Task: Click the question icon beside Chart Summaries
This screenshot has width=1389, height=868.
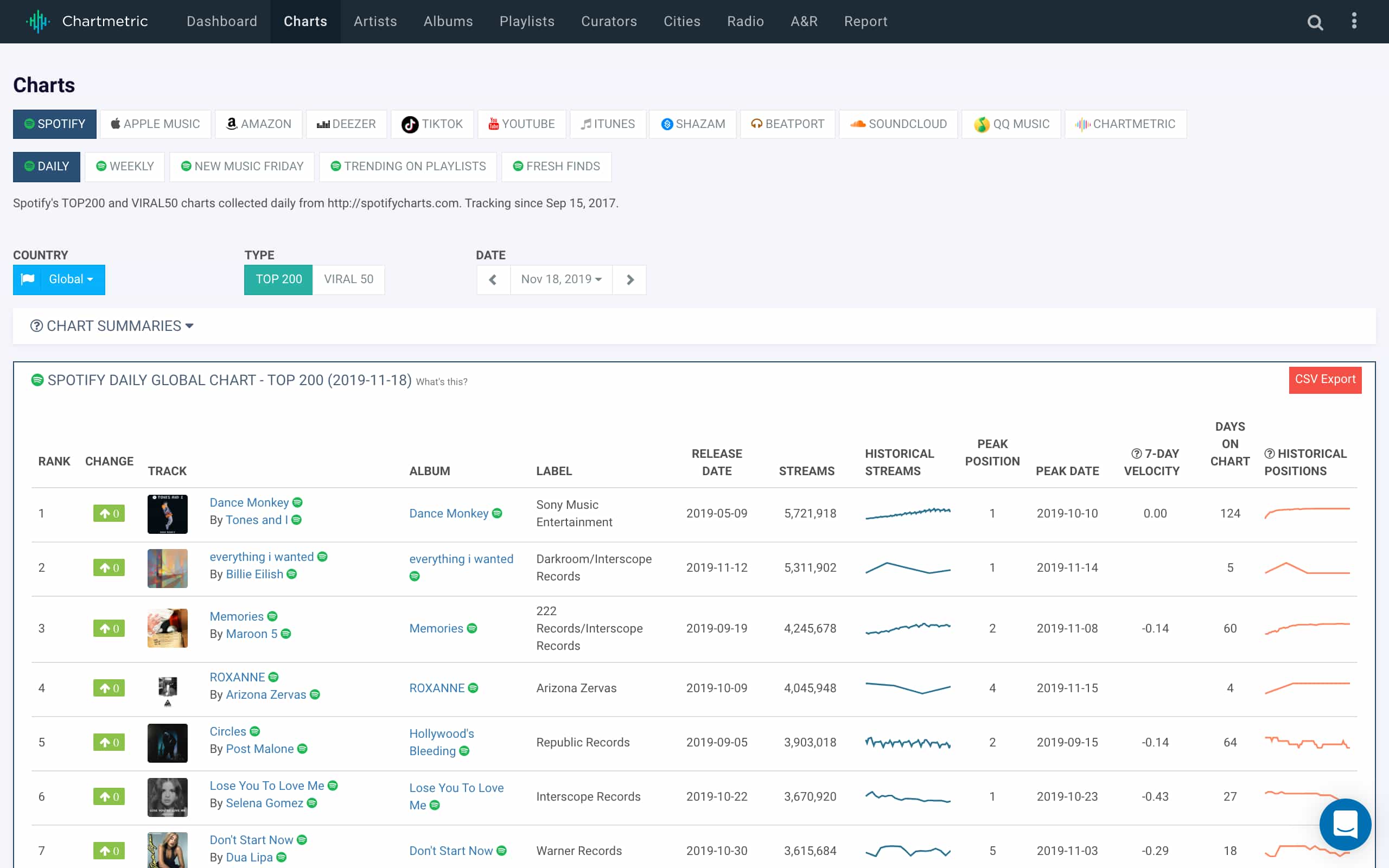Action: point(36,326)
